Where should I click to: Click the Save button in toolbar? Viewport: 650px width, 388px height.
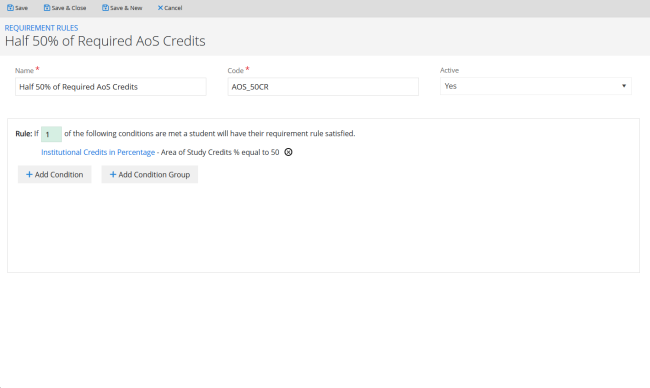coord(17,8)
